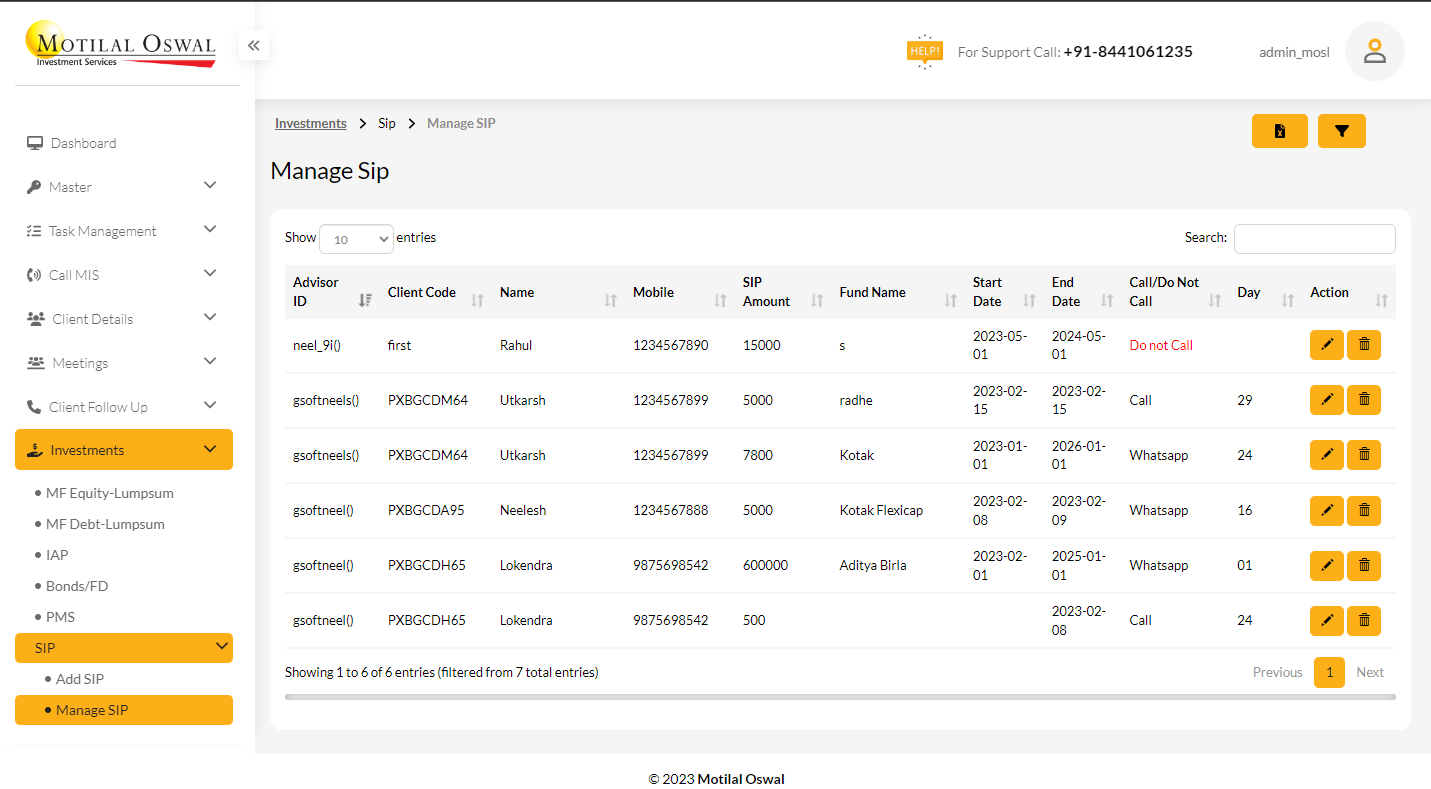Collapse the Investments menu
This screenshot has width=1431, height=789.
[x=124, y=450]
